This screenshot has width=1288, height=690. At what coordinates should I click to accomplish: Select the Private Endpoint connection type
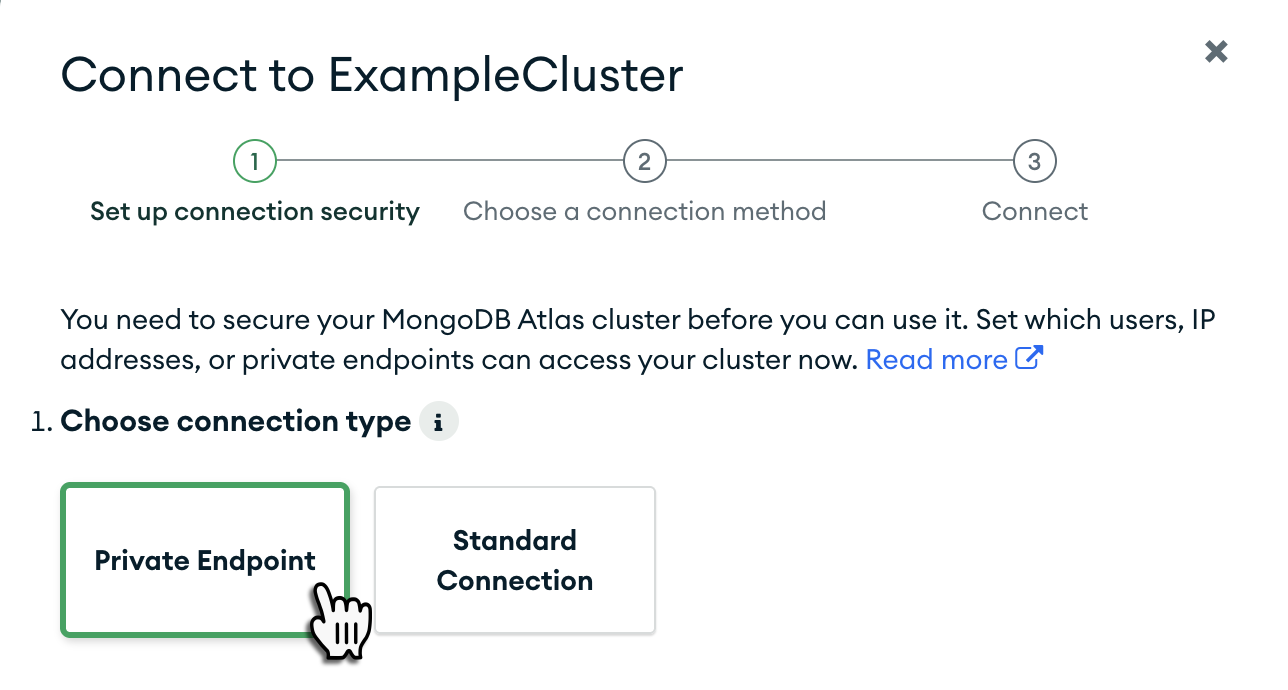click(x=204, y=560)
